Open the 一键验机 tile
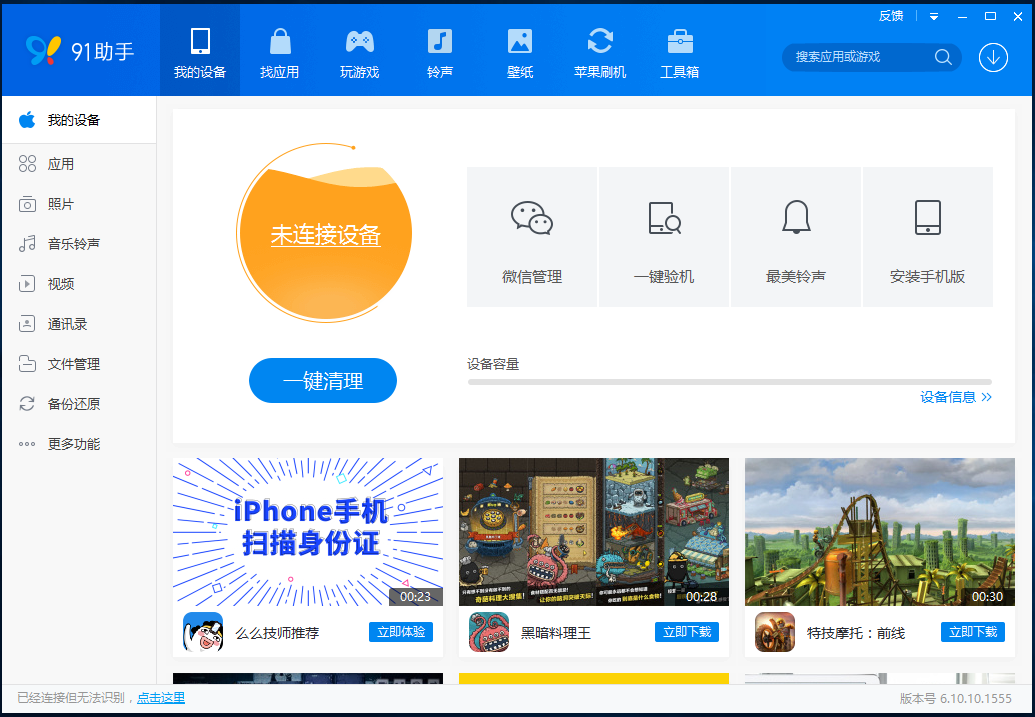Viewport: 1035px width, 717px height. pos(664,237)
